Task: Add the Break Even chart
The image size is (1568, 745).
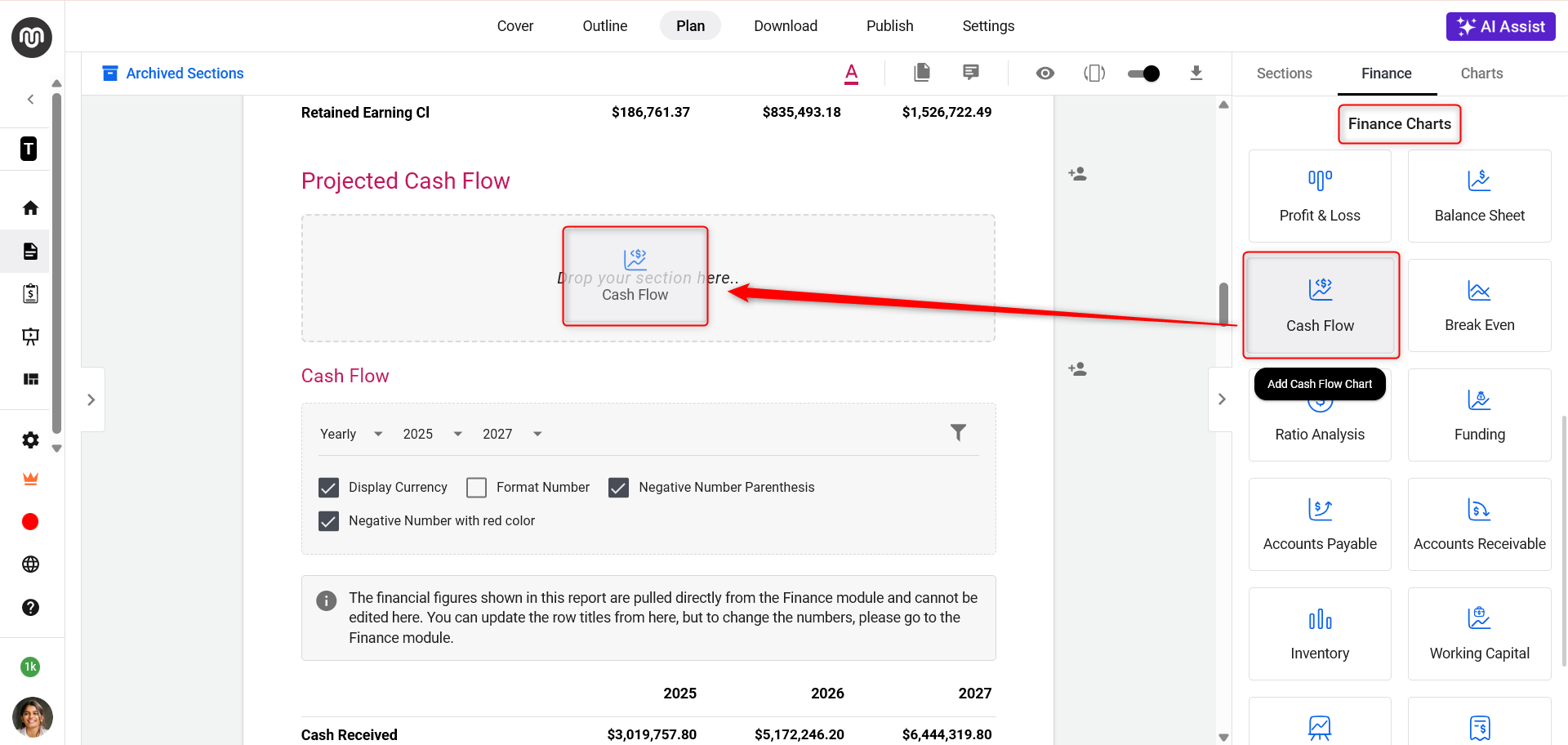Action: [1479, 306]
